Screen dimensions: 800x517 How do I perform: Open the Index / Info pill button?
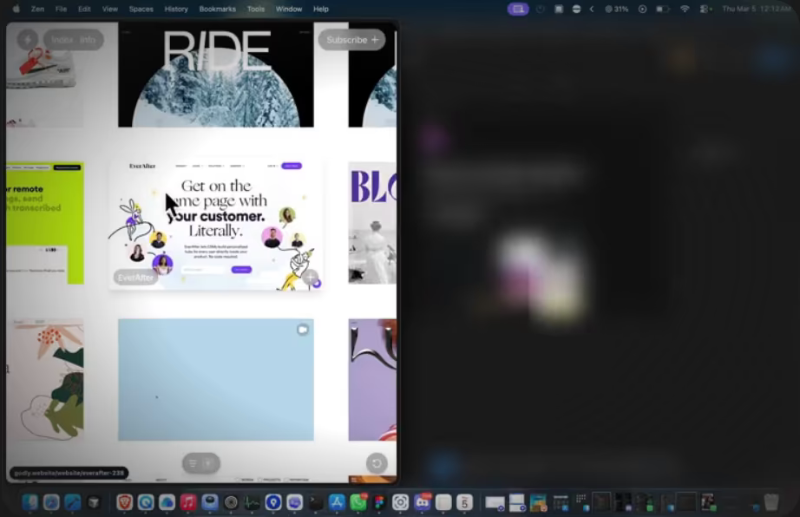(73, 40)
